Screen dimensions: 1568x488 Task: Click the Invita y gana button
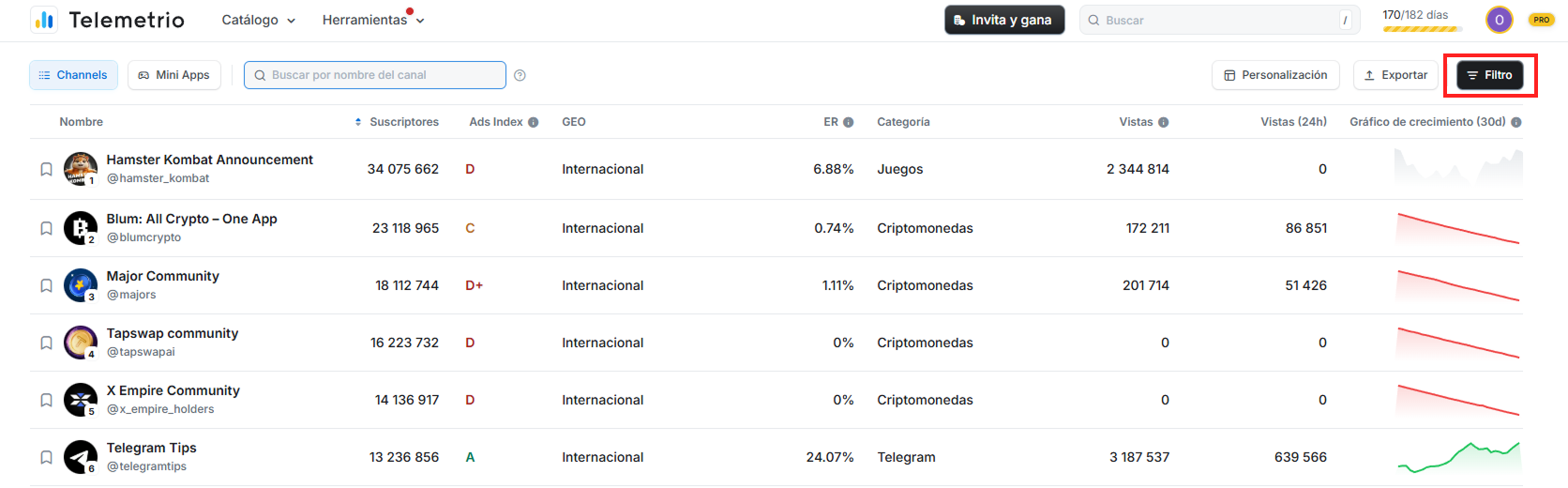(x=1003, y=20)
